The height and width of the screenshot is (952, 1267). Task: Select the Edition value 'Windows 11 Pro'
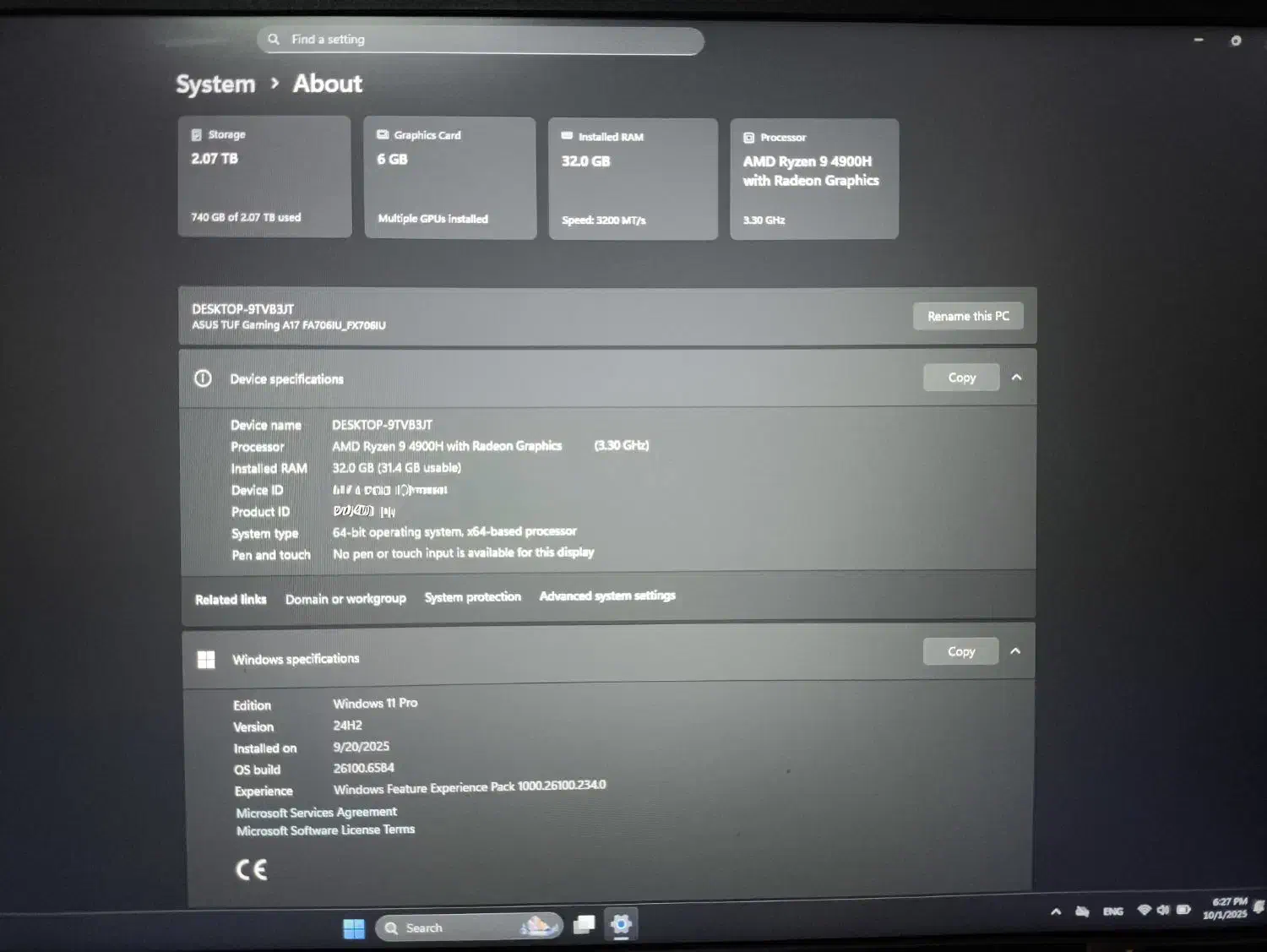[375, 703]
